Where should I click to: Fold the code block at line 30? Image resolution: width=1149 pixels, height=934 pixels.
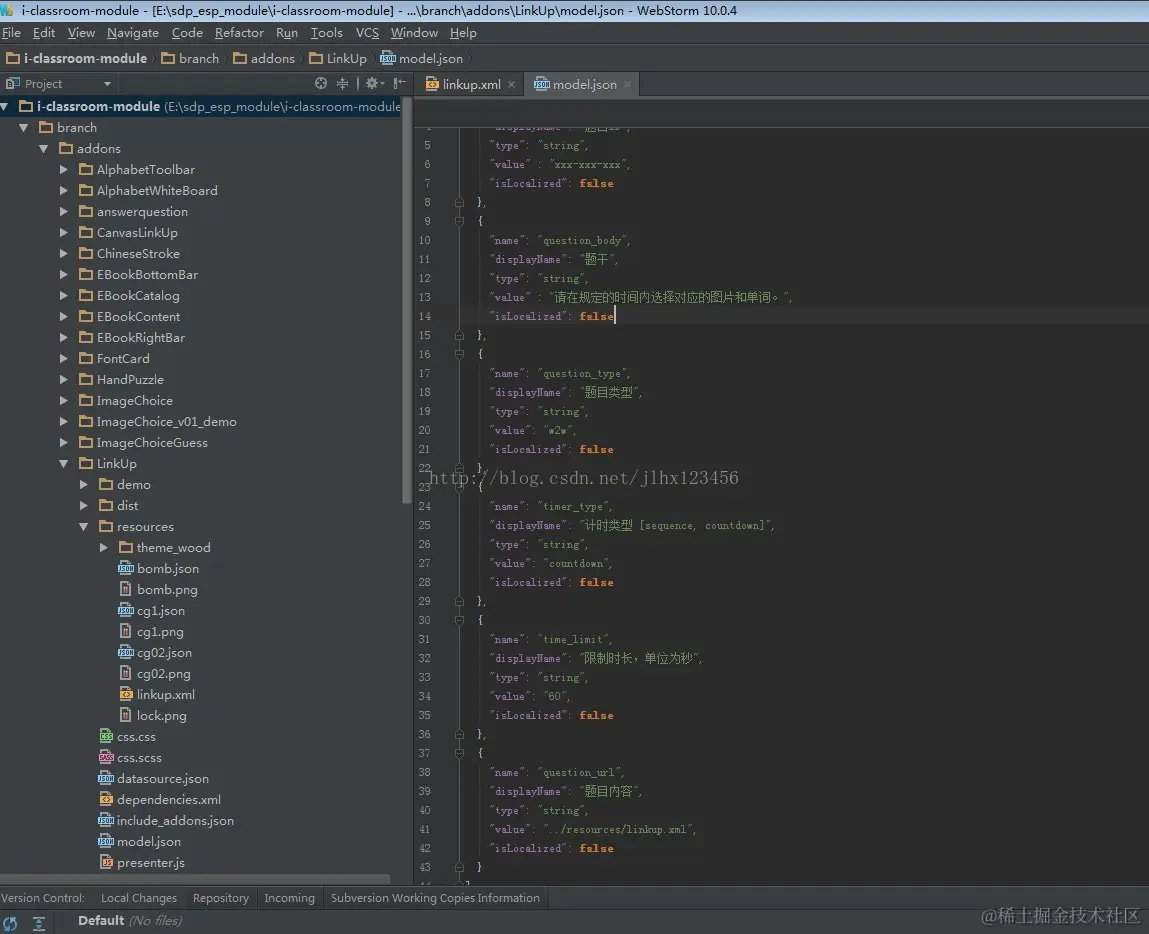pyautogui.click(x=459, y=620)
